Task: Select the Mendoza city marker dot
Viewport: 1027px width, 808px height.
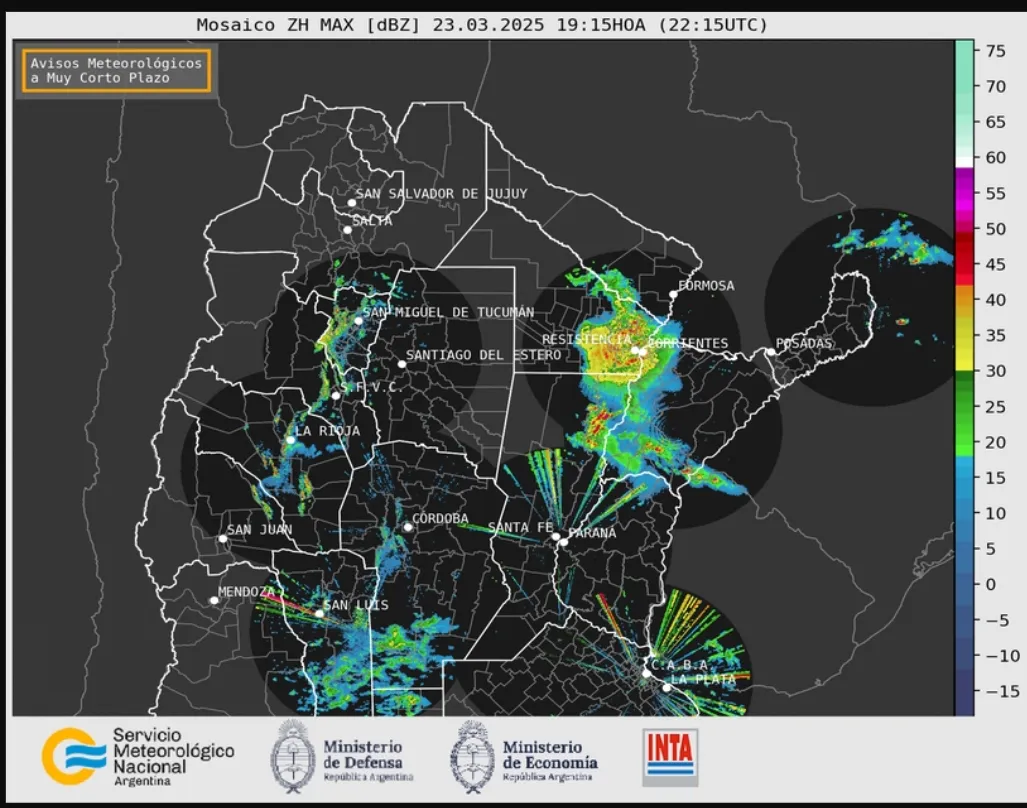Action: (214, 601)
